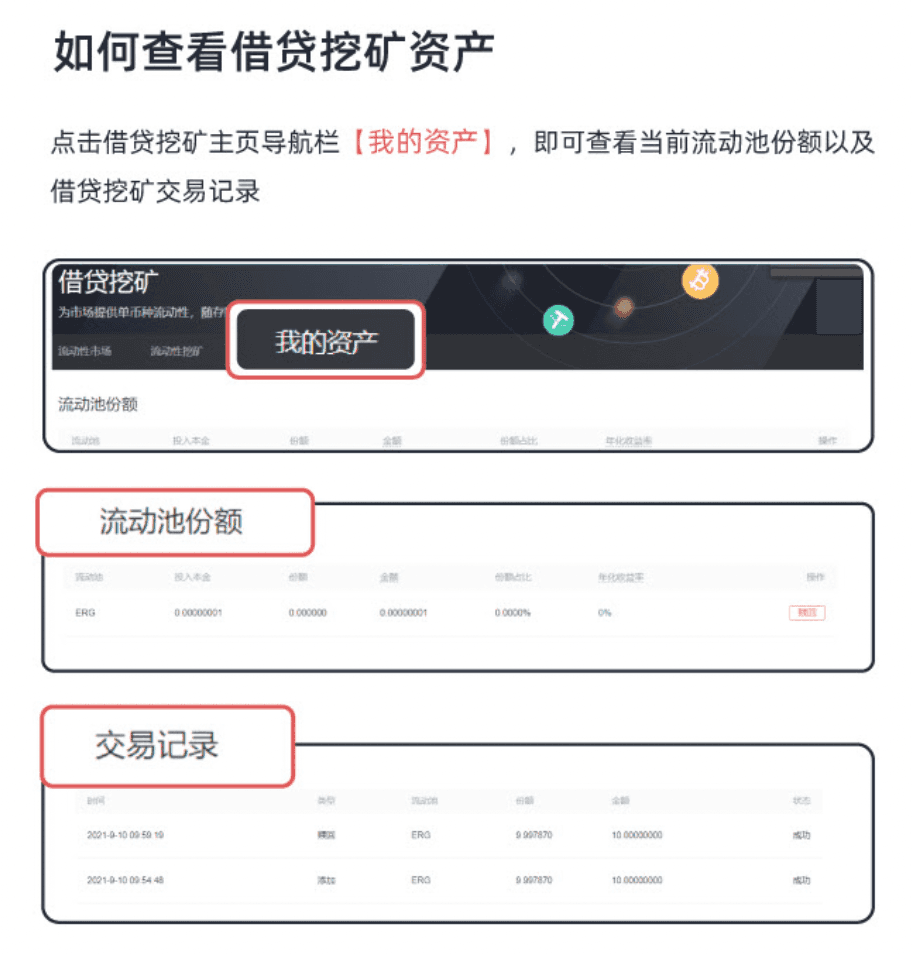
Task: Select the ERG row in 流动池份额 table
Action: pyautogui.click(x=450, y=613)
